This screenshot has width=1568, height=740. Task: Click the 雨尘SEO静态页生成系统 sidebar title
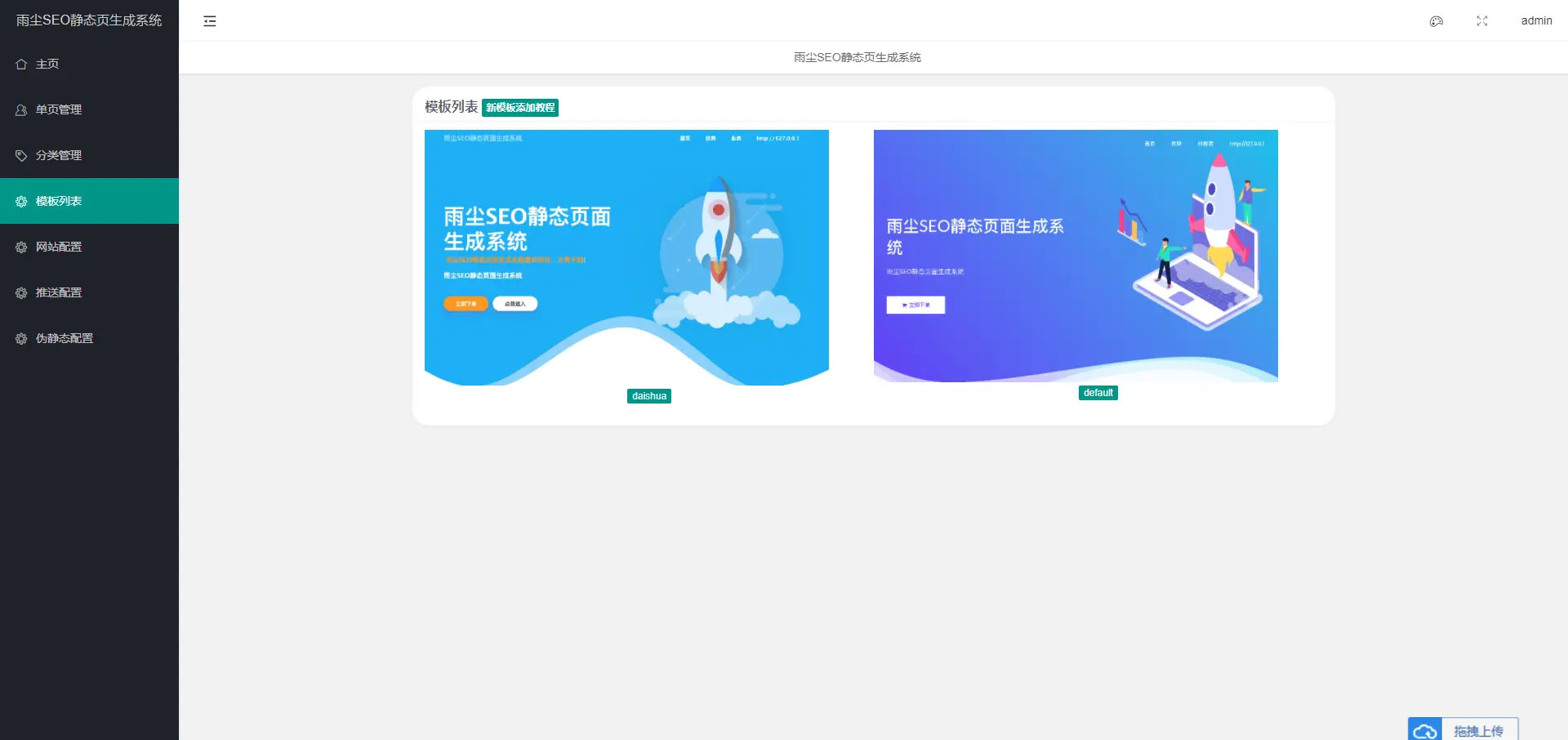[87, 20]
